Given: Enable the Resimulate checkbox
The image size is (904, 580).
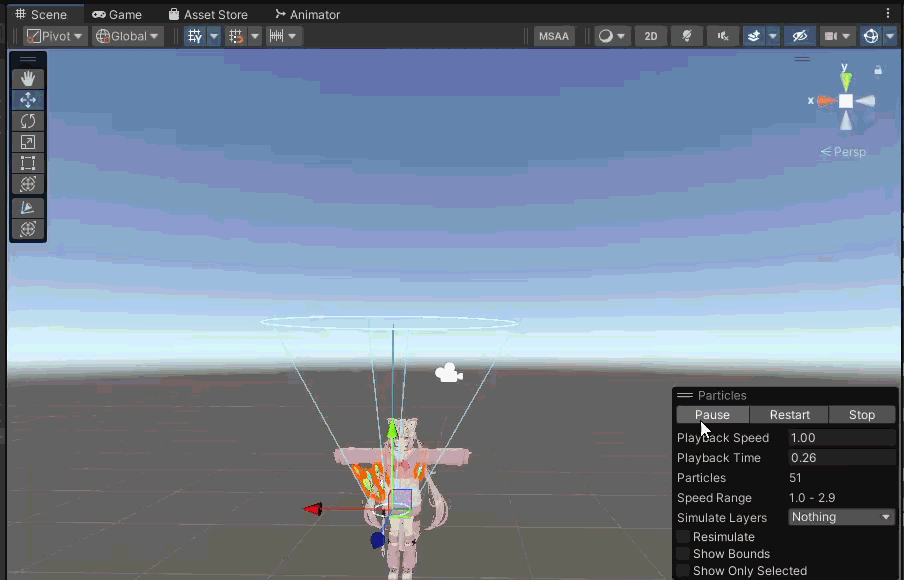Looking at the screenshot, I should 683,537.
